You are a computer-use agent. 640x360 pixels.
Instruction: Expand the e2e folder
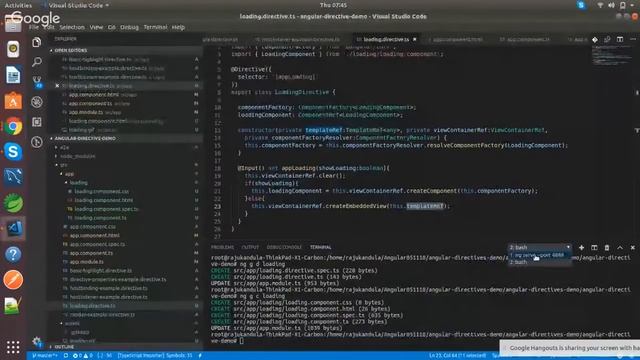[64, 147]
